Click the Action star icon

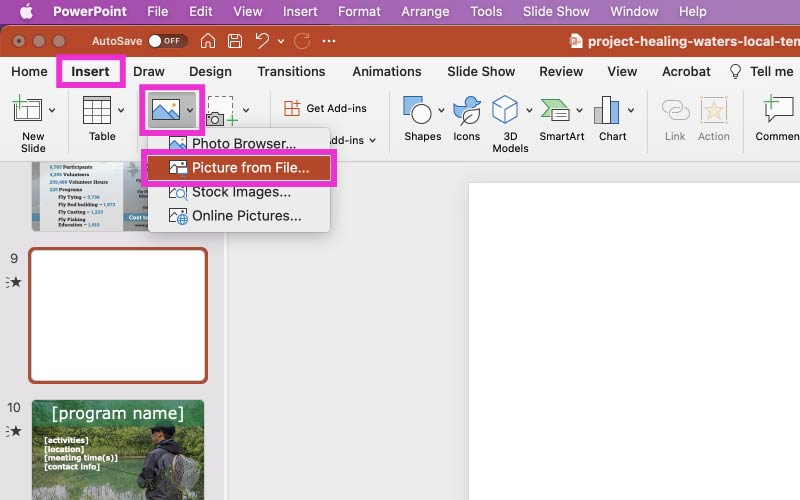coord(713,110)
